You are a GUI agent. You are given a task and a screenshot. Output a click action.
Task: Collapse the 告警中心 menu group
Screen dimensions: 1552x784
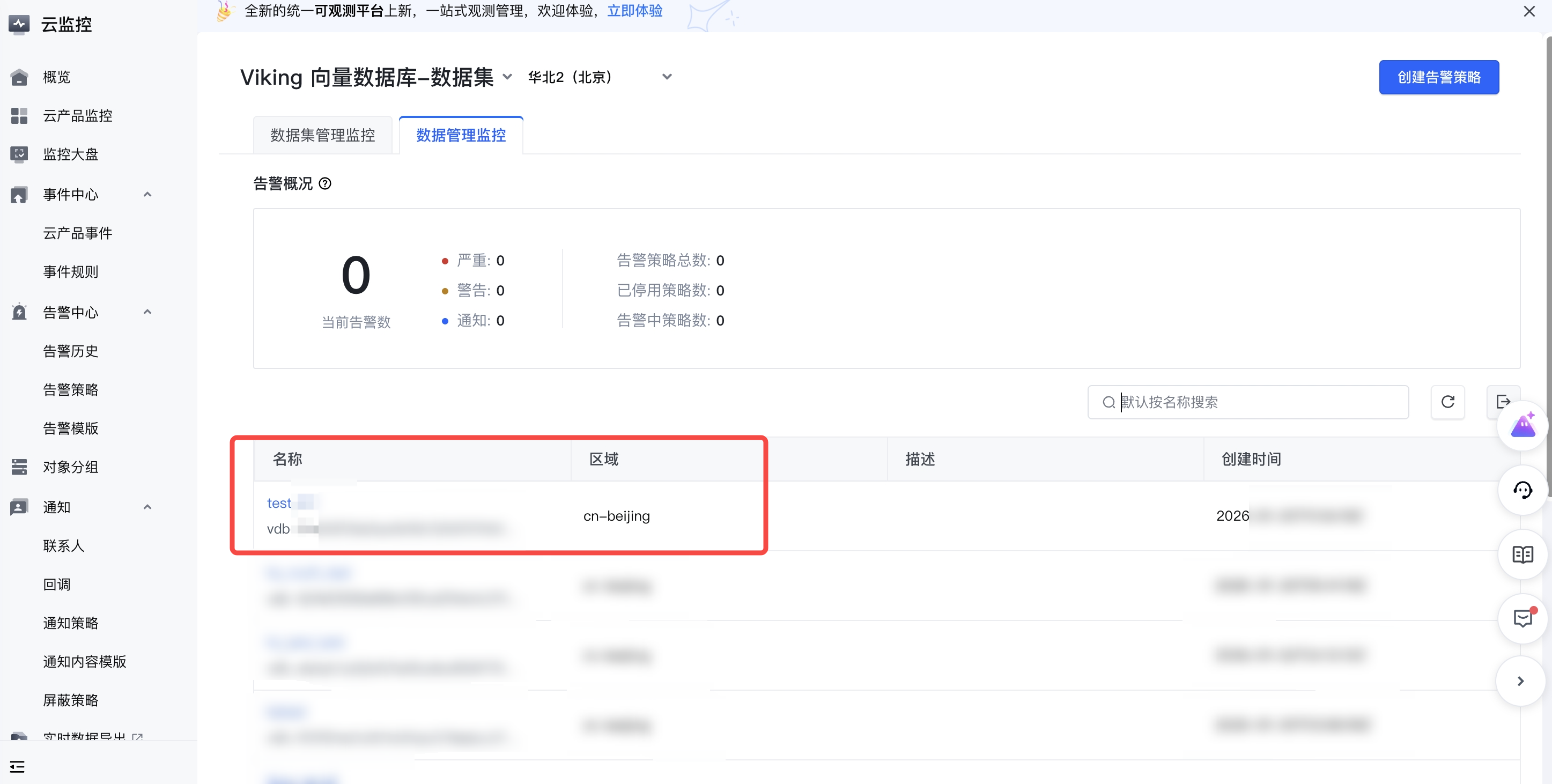tap(147, 312)
